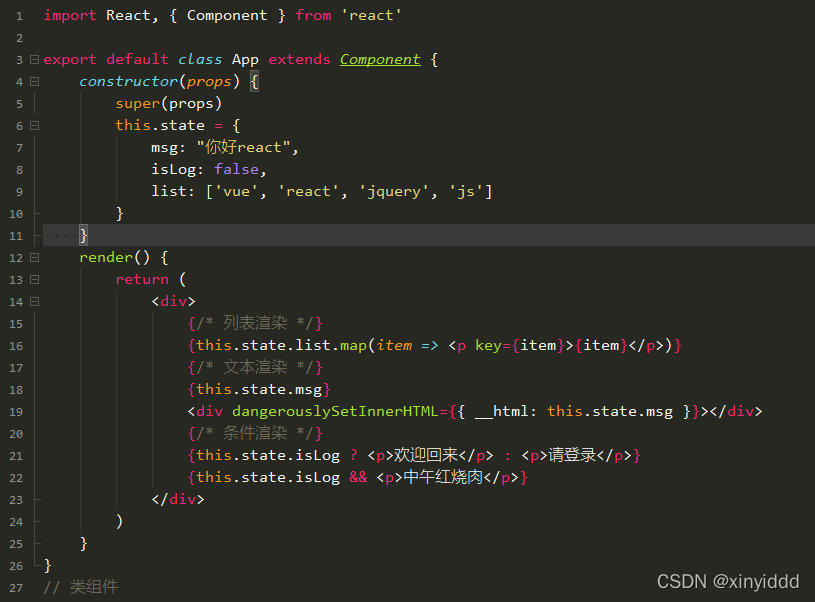This screenshot has width=815, height=602.
Task: Collapse the <div> fold marker on line 14
Action: 34,302
